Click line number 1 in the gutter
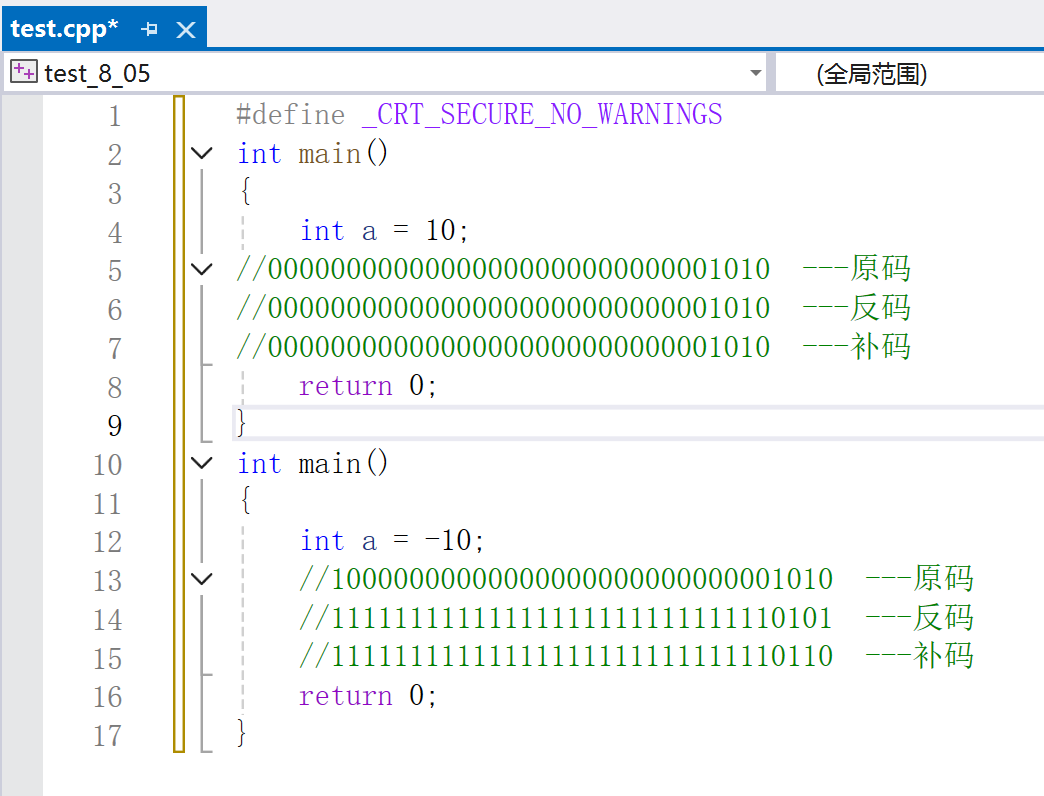The image size is (1044, 796). point(115,116)
